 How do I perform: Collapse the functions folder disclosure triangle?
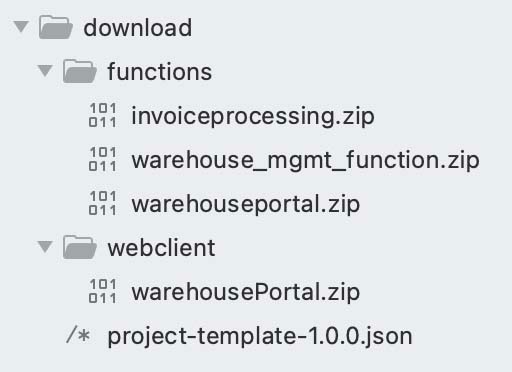(x=45, y=71)
